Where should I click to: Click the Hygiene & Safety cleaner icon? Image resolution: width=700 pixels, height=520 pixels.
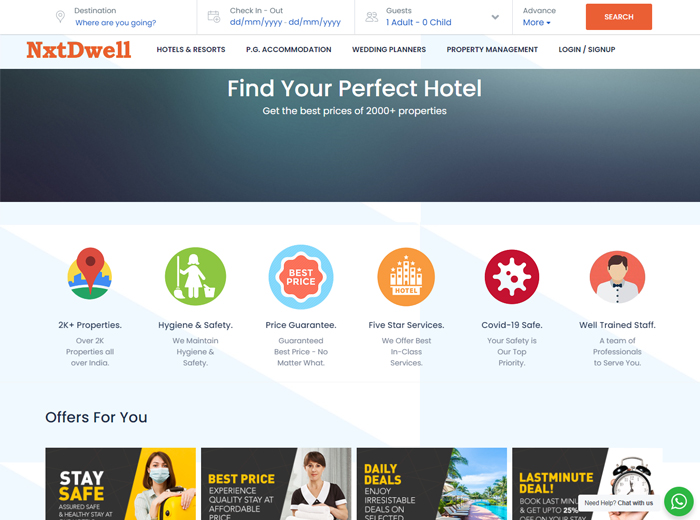pyautogui.click(x=196, y=276)
